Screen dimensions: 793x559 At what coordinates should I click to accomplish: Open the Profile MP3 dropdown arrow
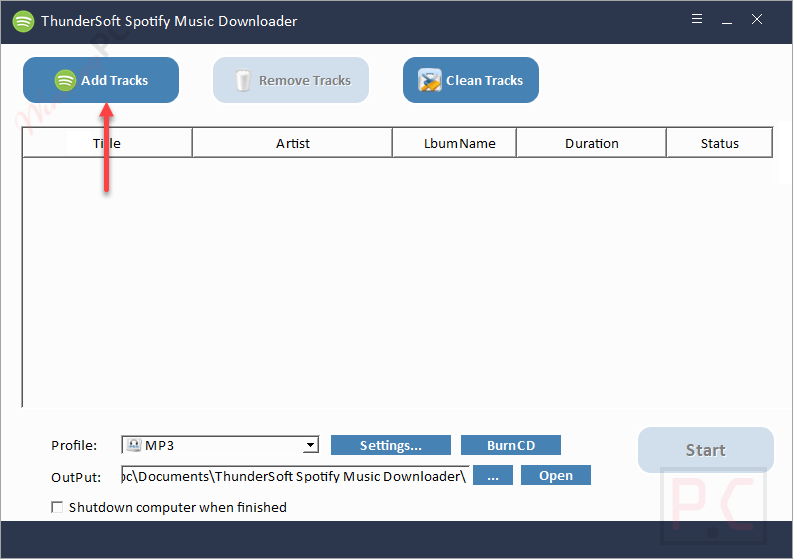pyautogui.click(x=310, y=445)
